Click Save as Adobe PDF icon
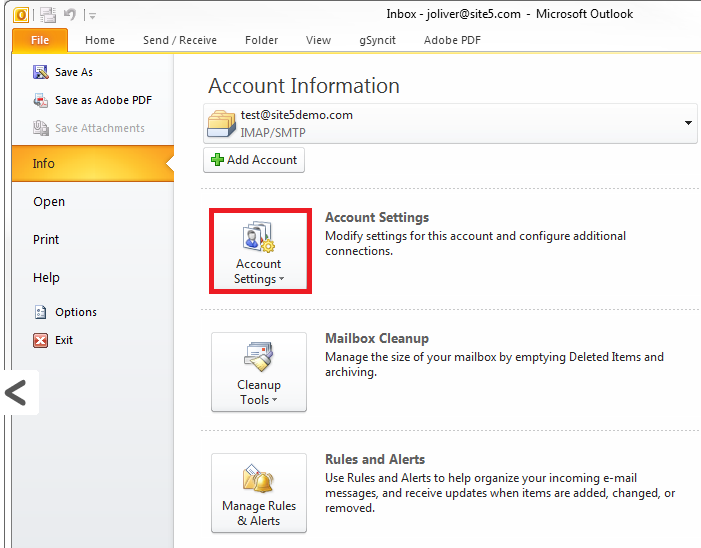 pos(40,100)
